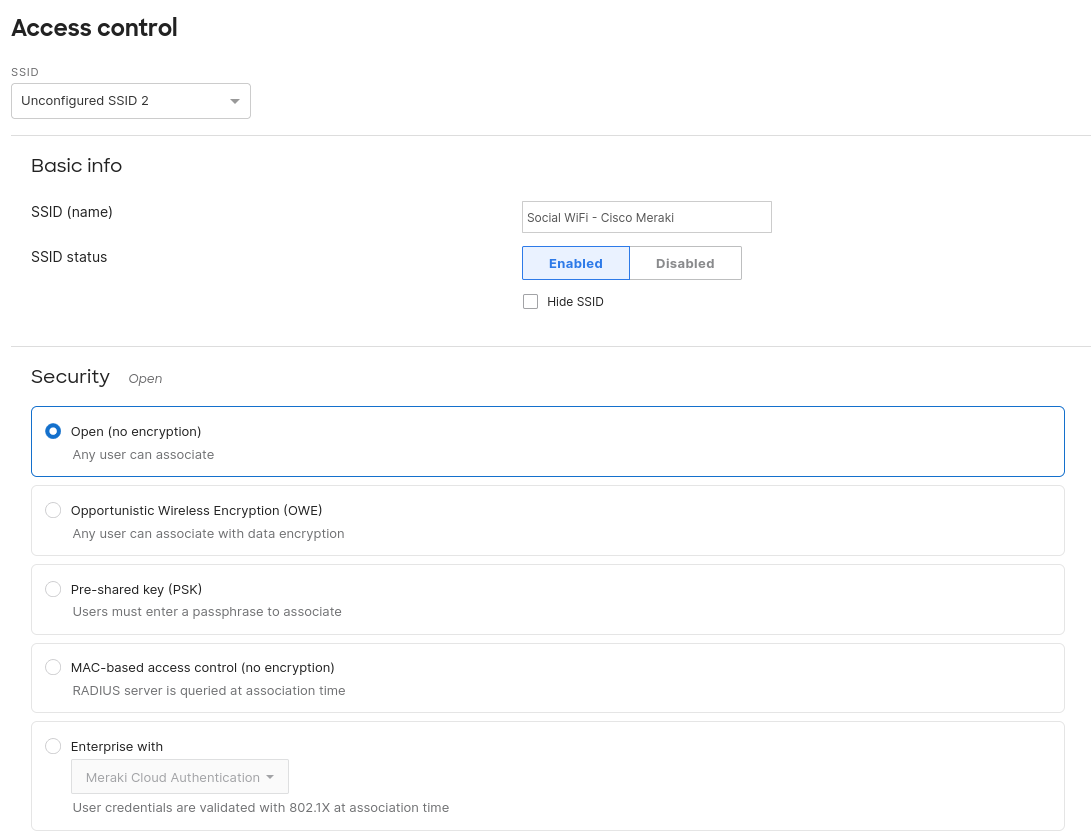Set SSID status to Enabled

[x=576, y=263]
